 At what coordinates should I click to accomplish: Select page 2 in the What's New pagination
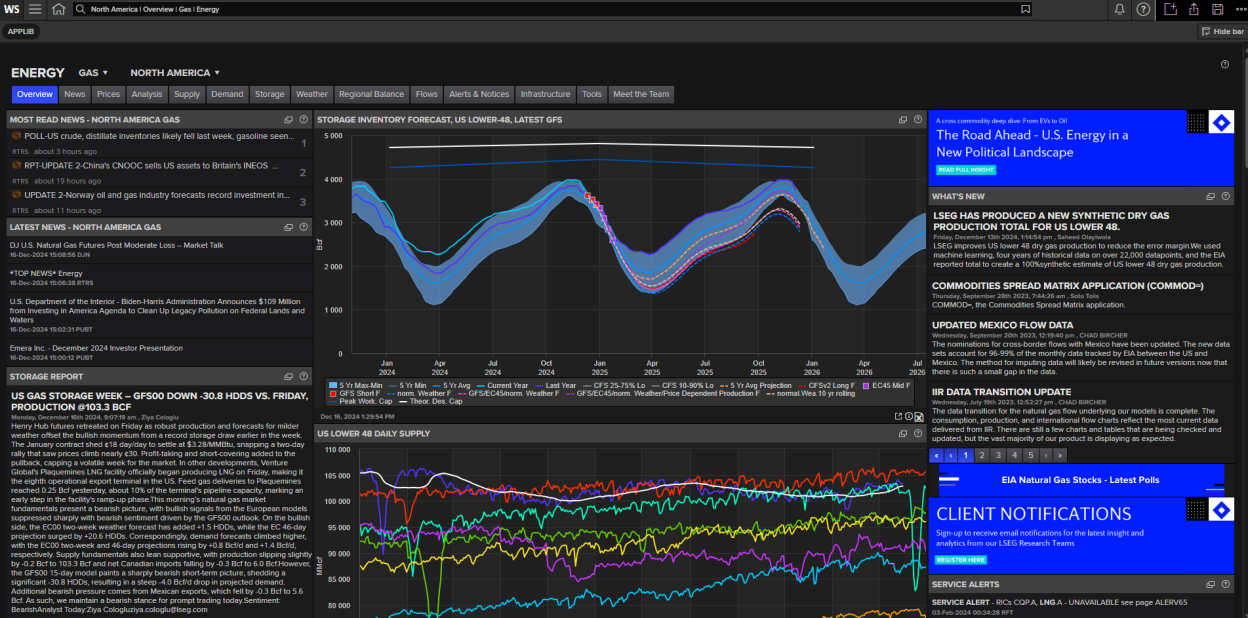click(981, 455)
